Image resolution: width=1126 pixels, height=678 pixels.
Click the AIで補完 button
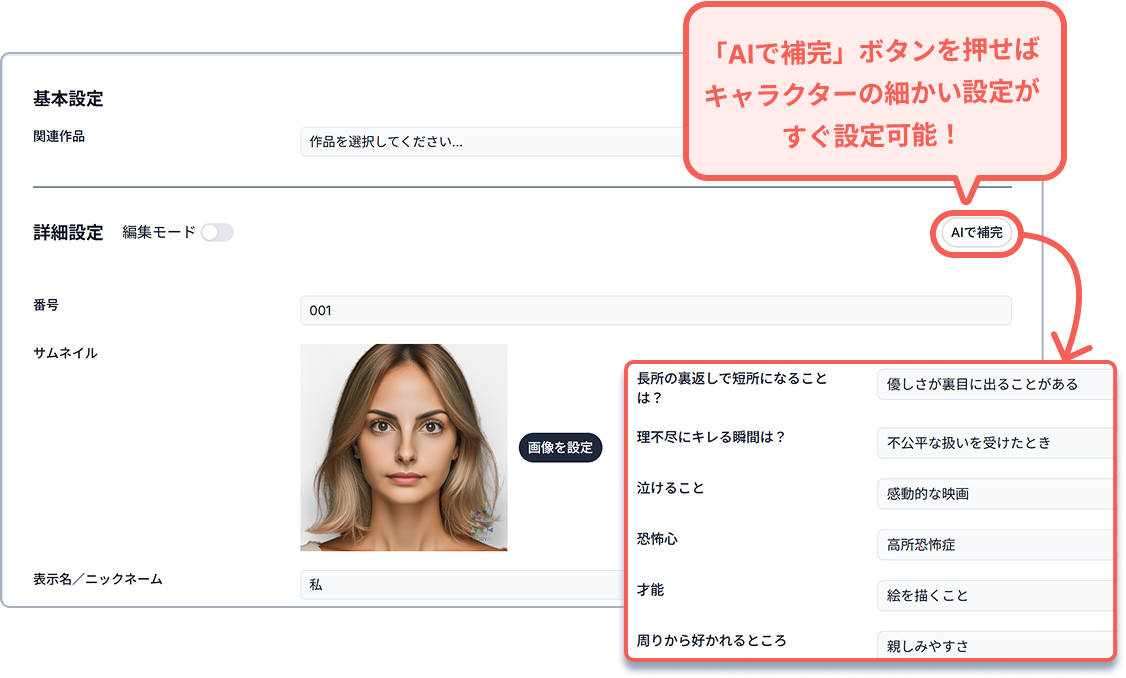pos(976,233)
